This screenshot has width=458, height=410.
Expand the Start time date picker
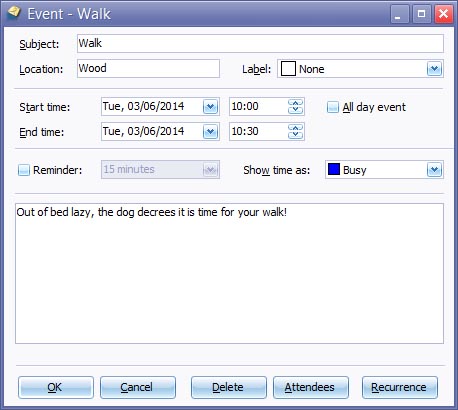(210, 107)
